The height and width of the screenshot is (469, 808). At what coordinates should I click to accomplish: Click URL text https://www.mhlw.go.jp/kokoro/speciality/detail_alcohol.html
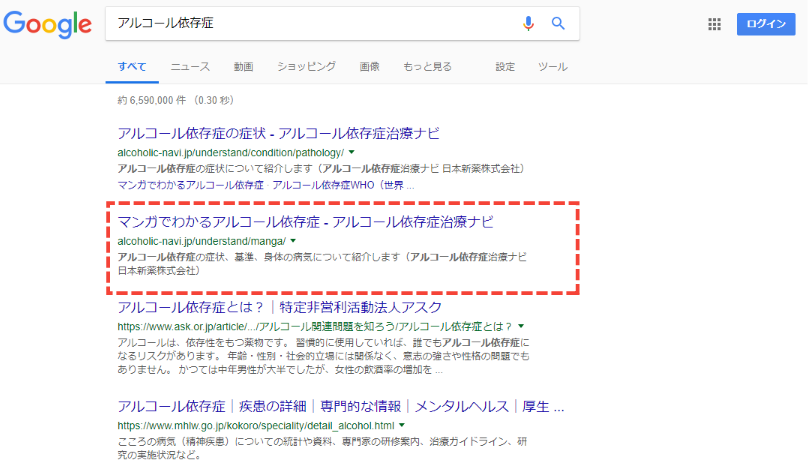click(256, 426)
